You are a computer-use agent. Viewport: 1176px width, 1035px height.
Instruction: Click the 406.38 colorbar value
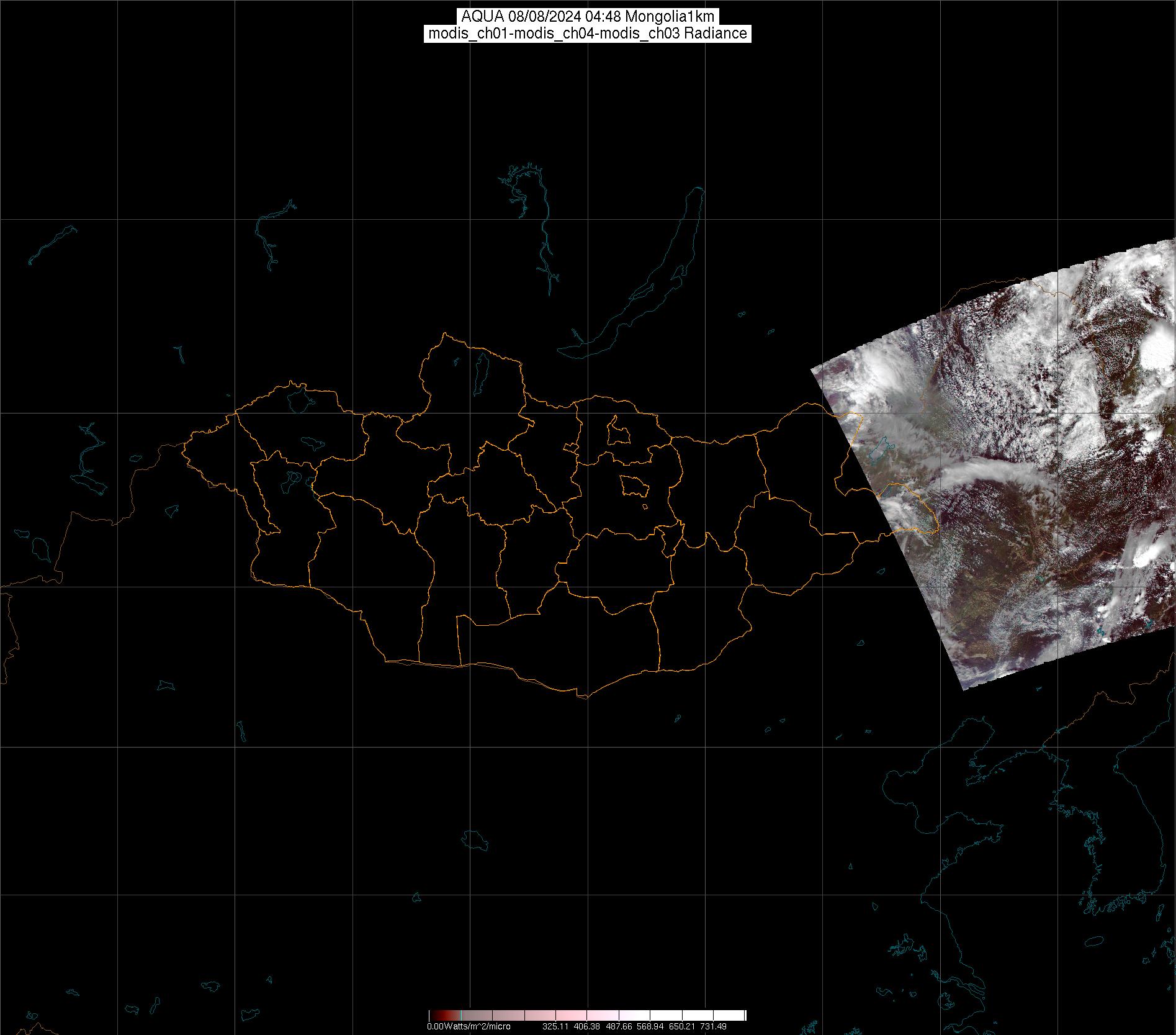pos(586,1026)
